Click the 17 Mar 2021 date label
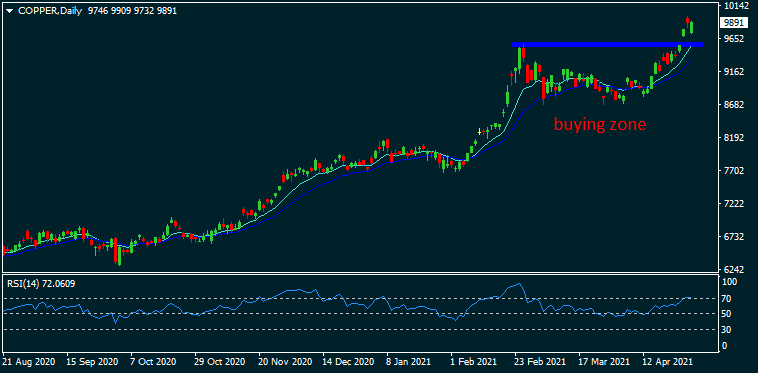Screen dimensions: 758x373 [603, 361]
